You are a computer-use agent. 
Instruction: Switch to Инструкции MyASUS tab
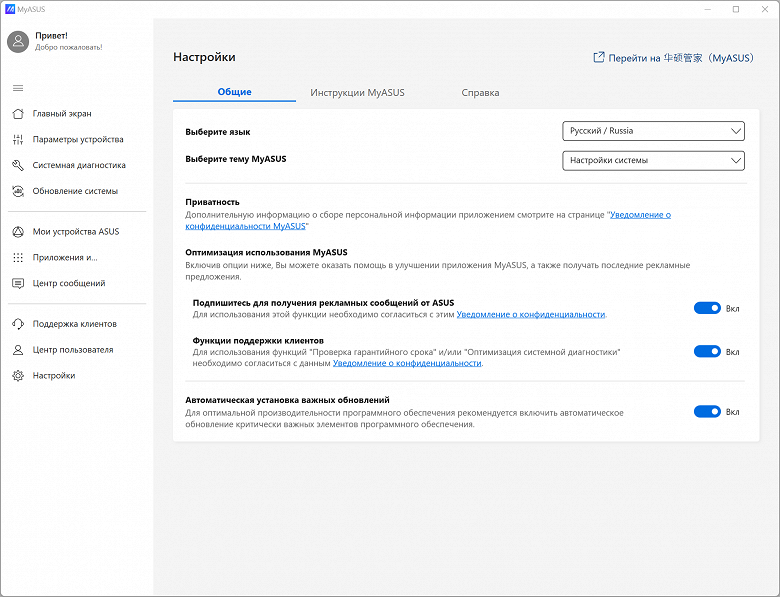357,93
